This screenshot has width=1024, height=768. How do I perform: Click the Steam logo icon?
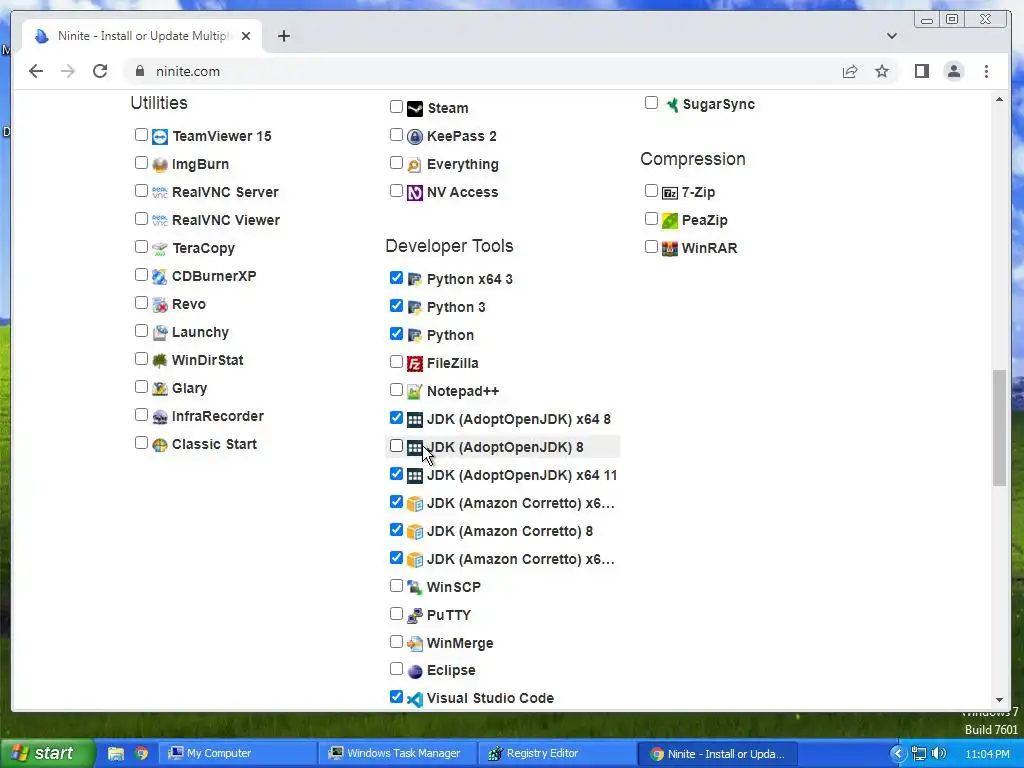415,108
